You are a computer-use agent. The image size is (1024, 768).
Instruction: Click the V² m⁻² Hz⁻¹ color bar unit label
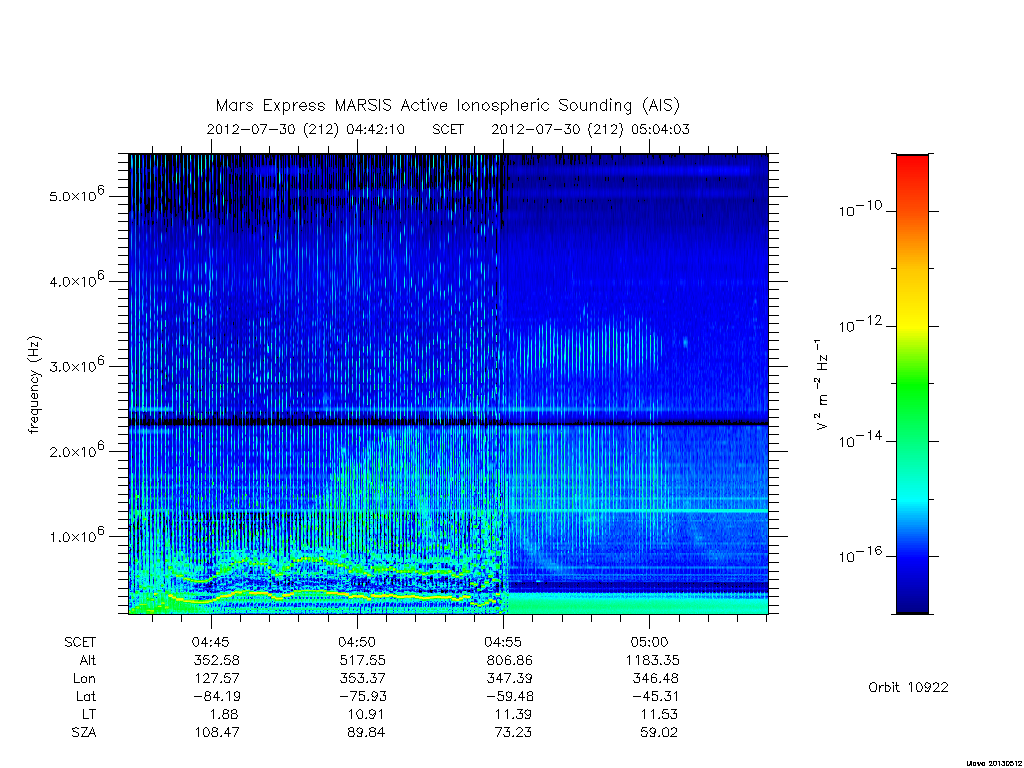822,384
